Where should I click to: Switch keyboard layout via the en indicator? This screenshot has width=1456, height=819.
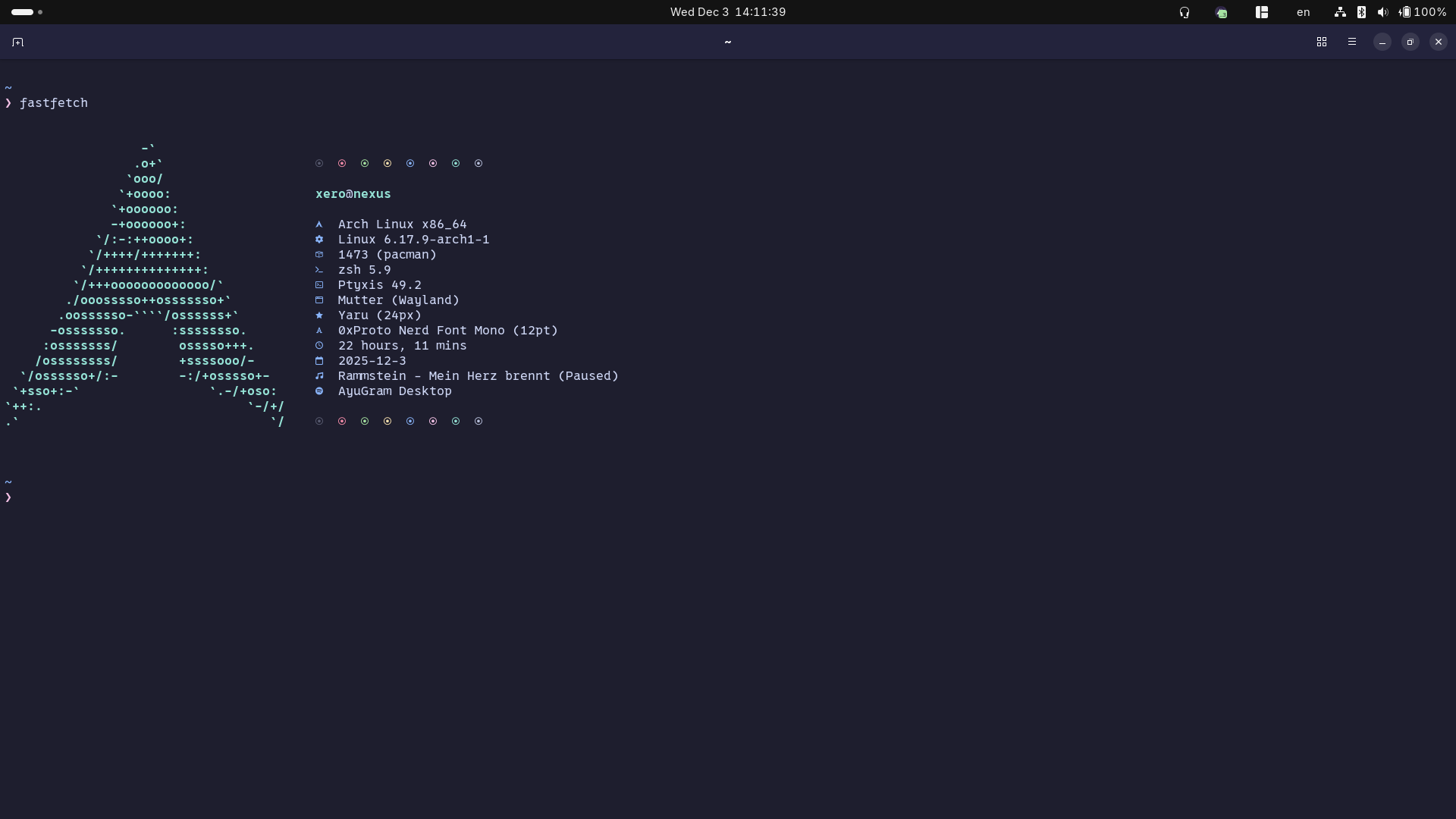(x=1304, y=12)
